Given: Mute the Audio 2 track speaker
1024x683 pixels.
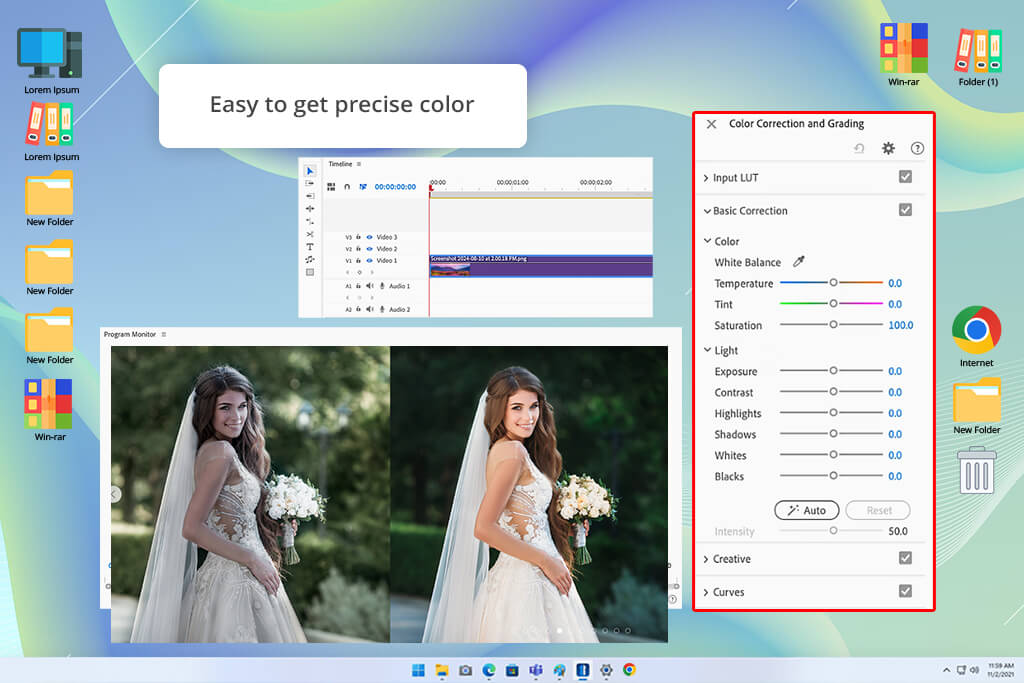Looking at the screenshot, I should click(x=370, y=309).
